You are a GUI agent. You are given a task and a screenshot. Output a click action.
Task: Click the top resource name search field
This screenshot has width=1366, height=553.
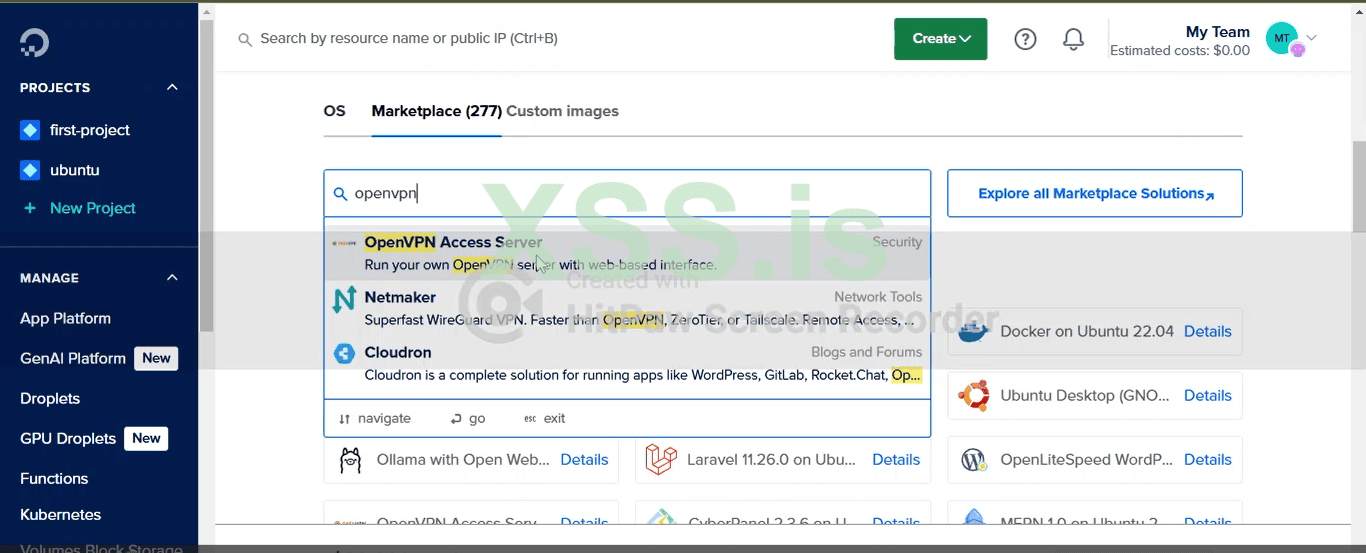[x=408, y=39]
